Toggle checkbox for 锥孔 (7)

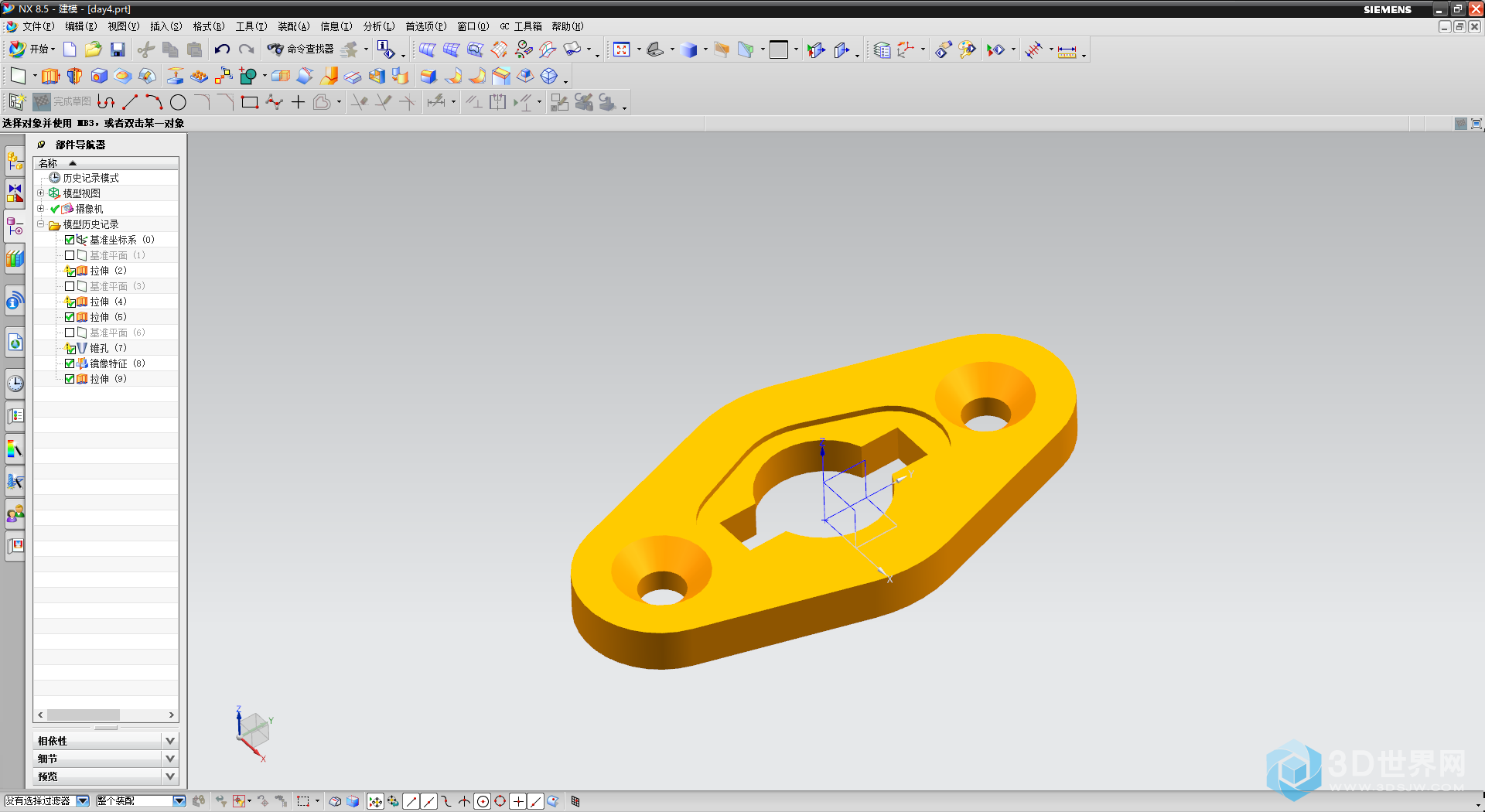click(70, 348)
